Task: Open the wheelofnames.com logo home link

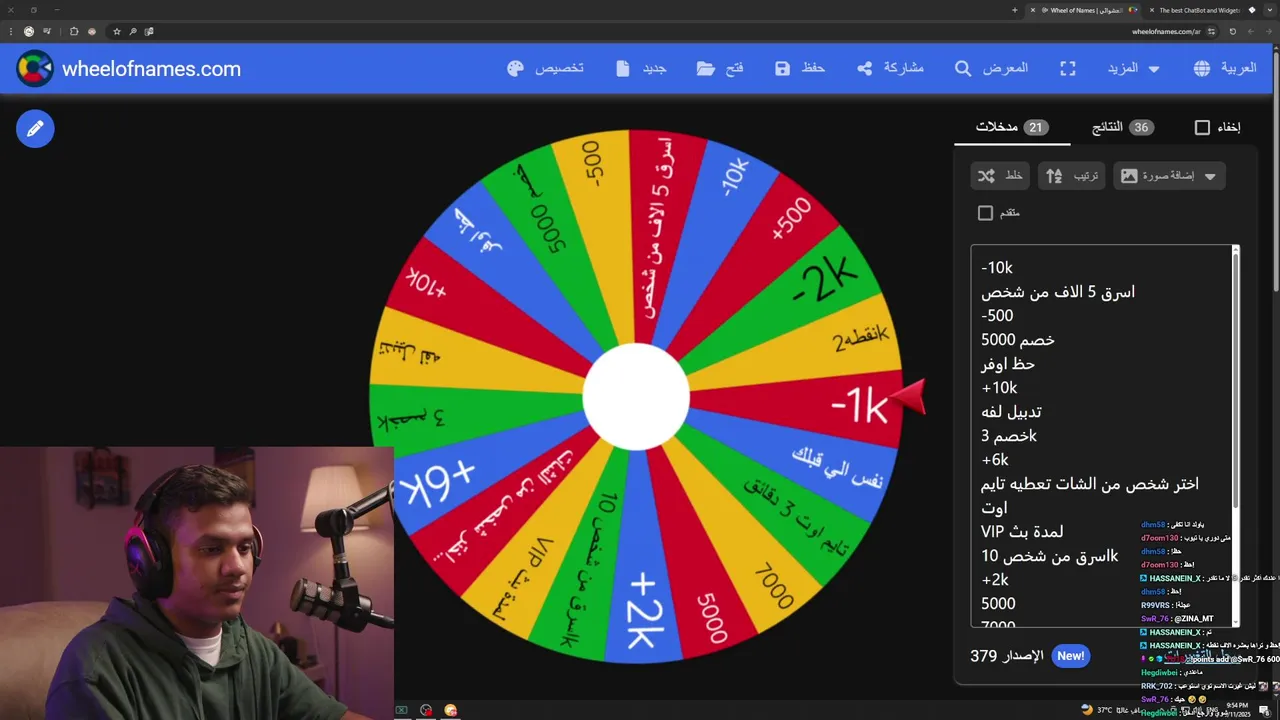Action: [x=129, y=69]
